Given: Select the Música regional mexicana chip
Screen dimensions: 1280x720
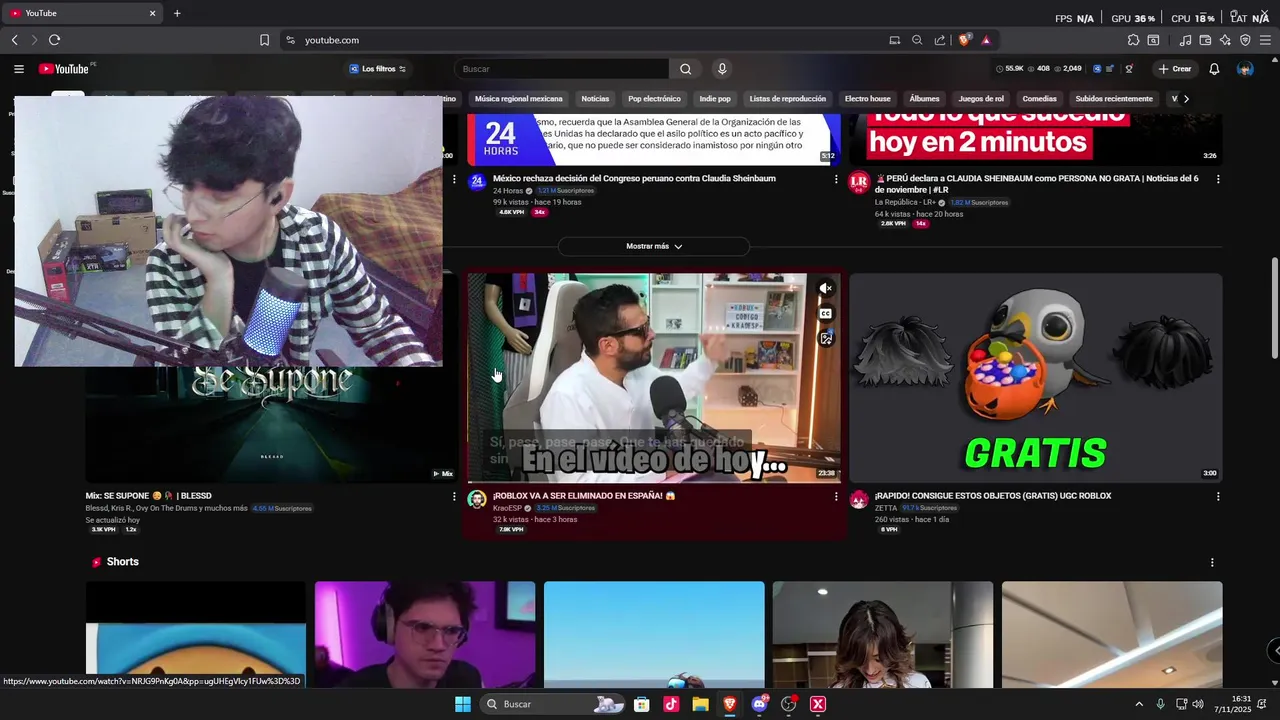Looking at the screenshot, I should point(518,99).
